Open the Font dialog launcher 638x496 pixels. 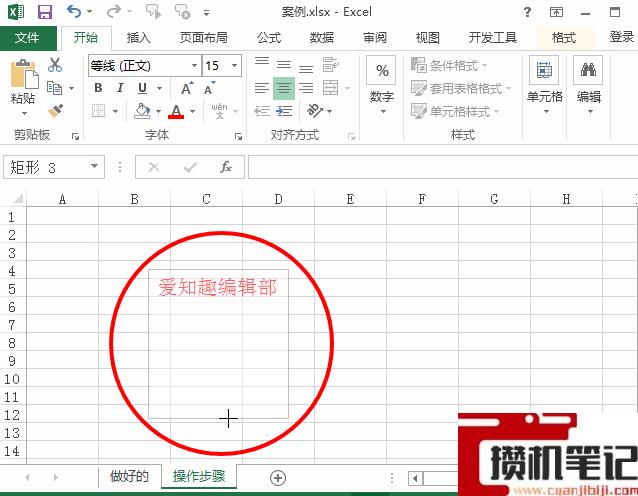coord(238,137)
